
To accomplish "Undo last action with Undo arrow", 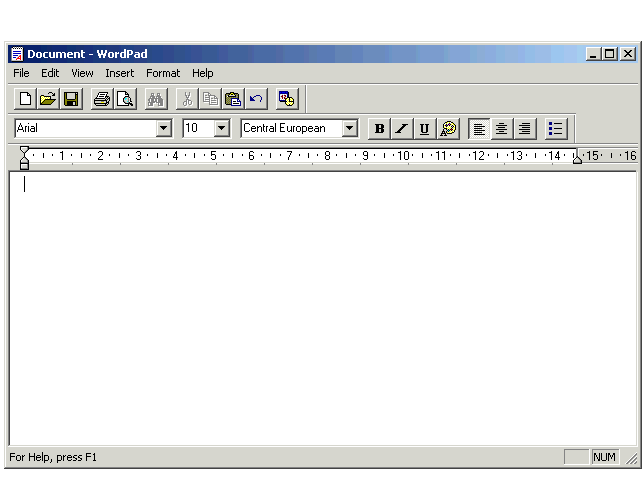I will pos(256,99).
